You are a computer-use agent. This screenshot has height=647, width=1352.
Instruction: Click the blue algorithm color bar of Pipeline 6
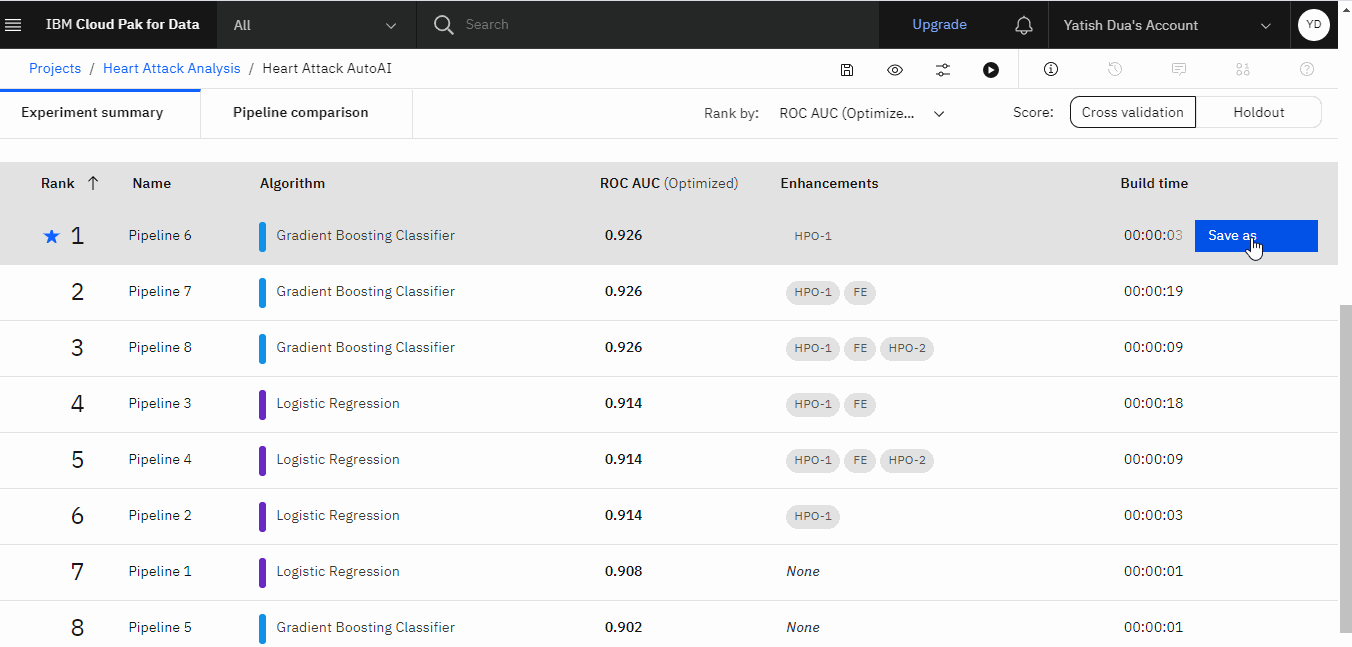tap(263, 236)
